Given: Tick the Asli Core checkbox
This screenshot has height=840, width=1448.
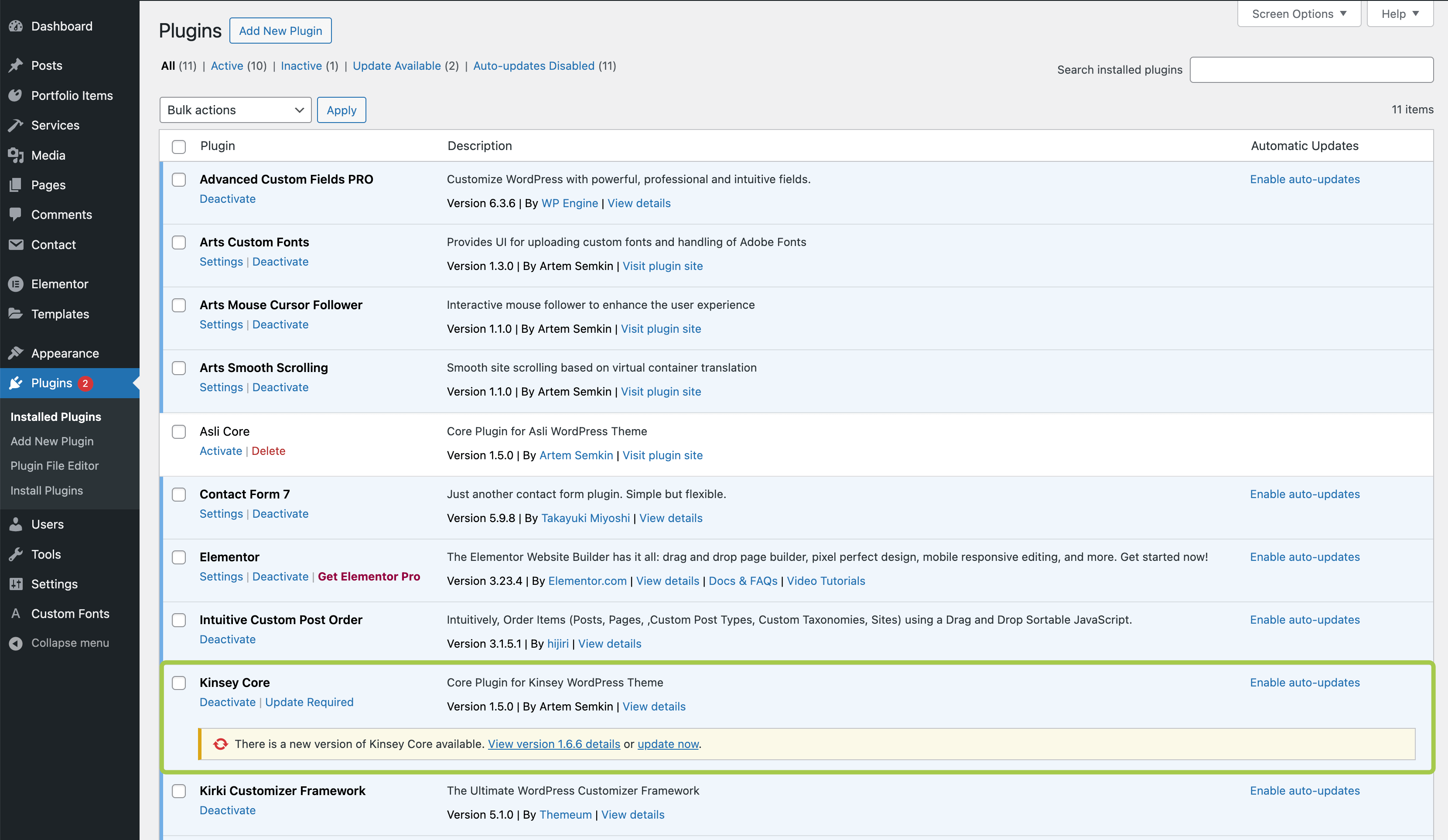Looking at the screenshot, I should point(179,431).
